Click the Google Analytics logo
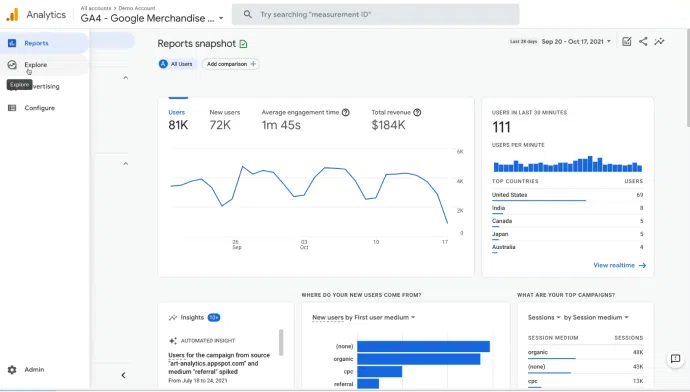 pos(12,15)
